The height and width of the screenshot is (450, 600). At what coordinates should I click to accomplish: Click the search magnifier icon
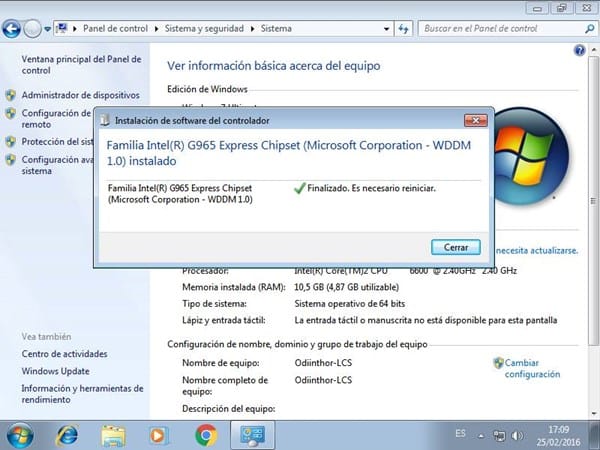[590, 29]
